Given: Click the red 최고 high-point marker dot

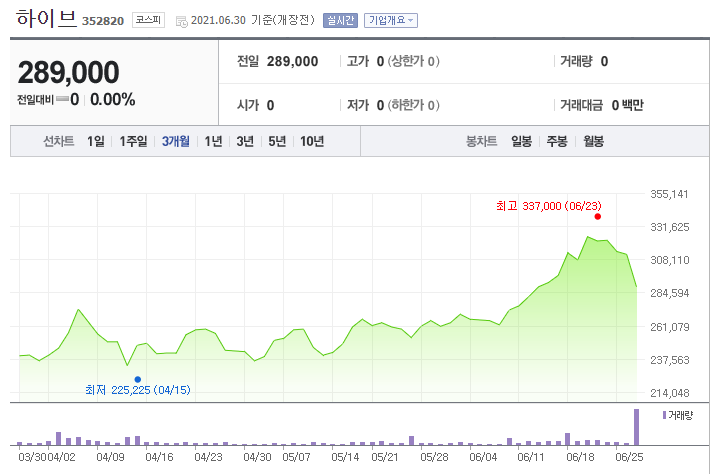Looking at the screenshot, I should click(x=598, y=216).
